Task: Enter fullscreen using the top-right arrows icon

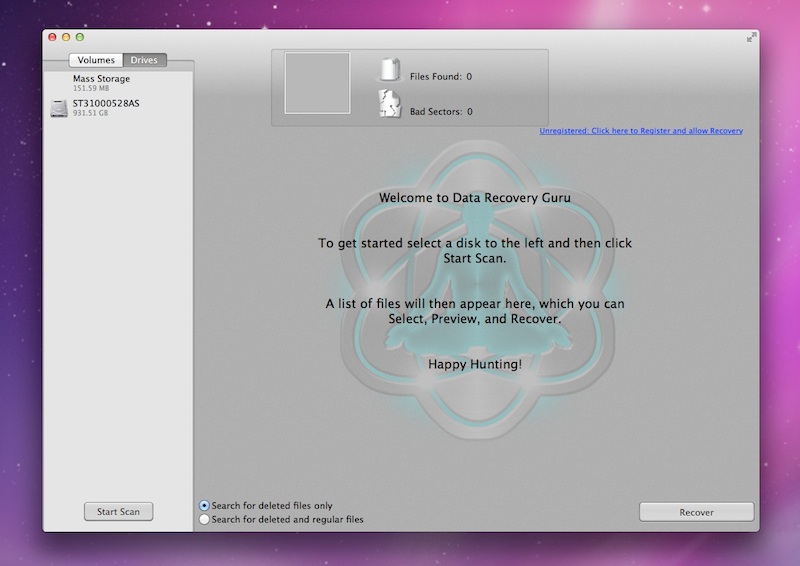Action: [x=751, y=37]
